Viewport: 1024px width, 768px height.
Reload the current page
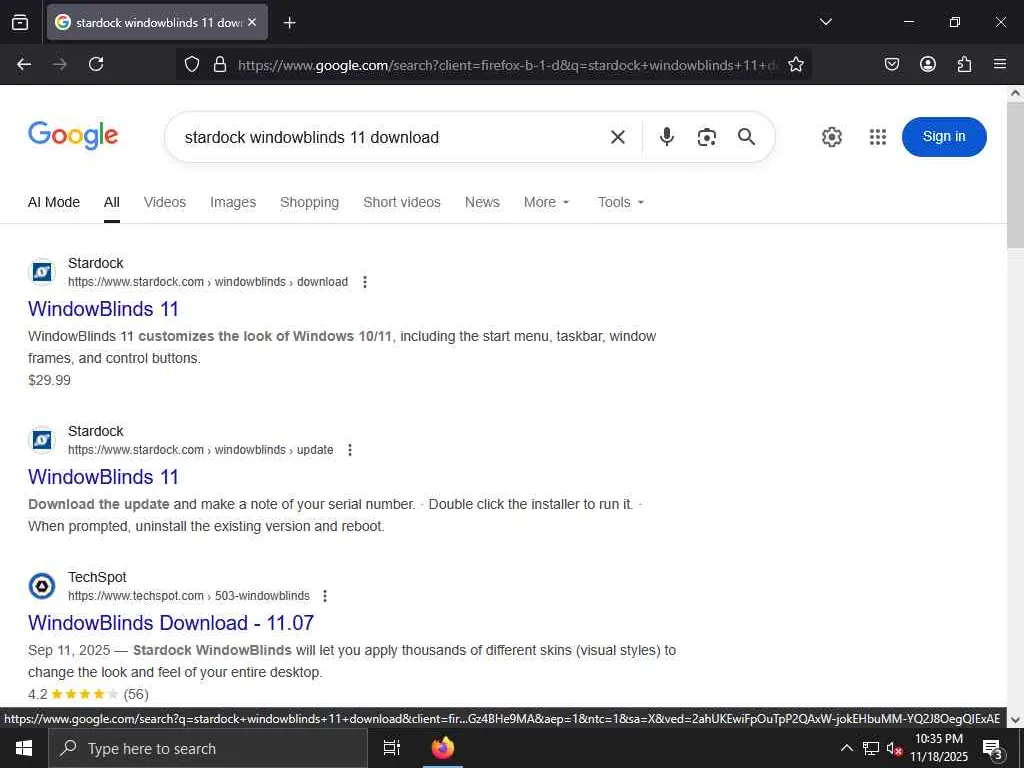96,64
